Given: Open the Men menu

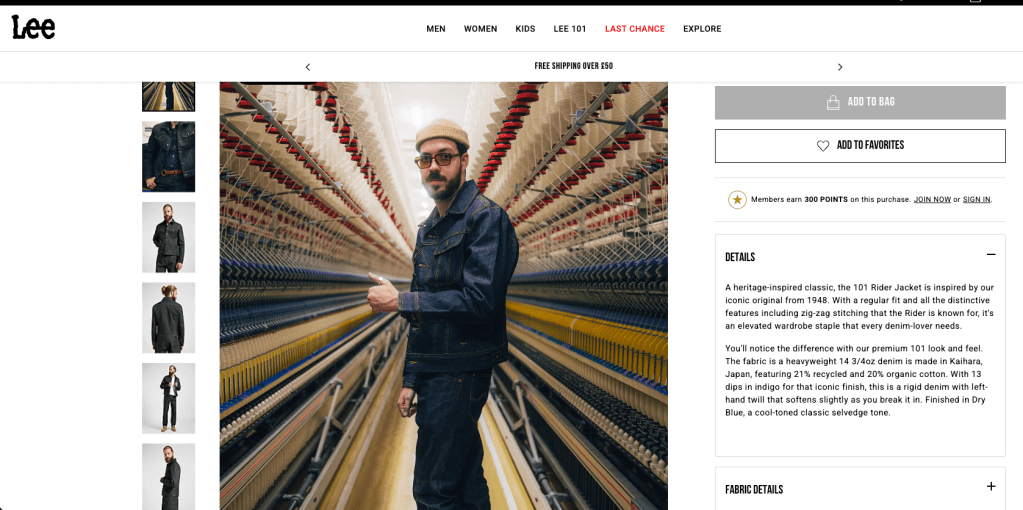Looking at the screenshot, I should pyautogui.click(x=436, y=29).
